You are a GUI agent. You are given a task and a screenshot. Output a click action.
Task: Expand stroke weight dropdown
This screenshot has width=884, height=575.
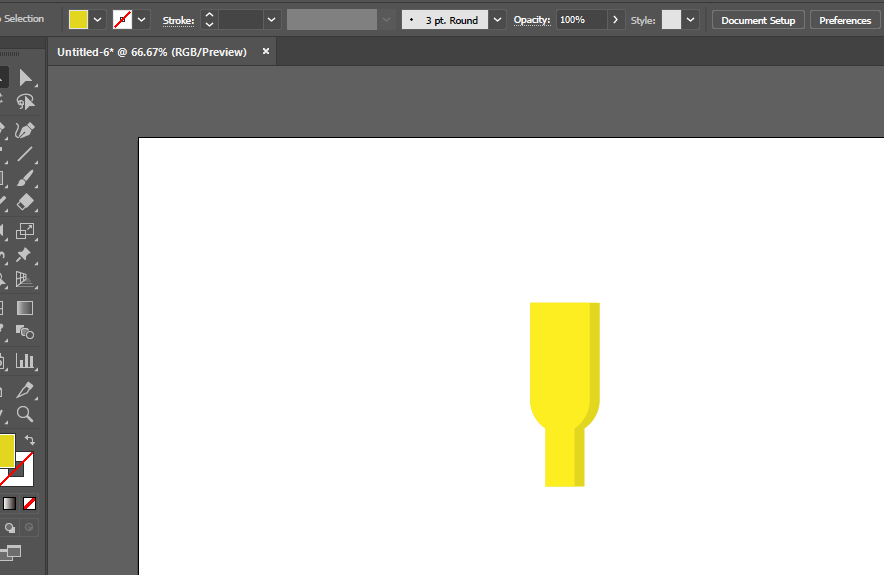click(272, 20)
